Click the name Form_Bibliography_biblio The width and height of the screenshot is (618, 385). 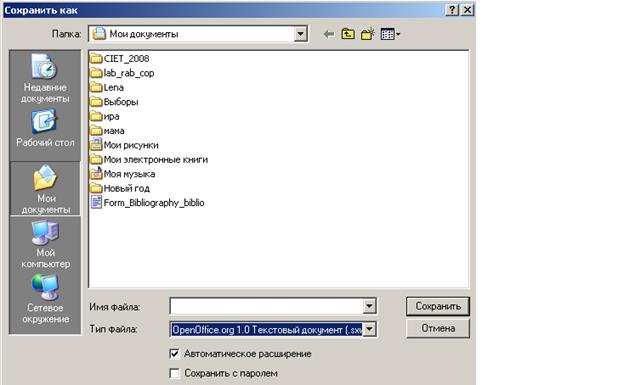pyautogui.click(x=154, y=203)
